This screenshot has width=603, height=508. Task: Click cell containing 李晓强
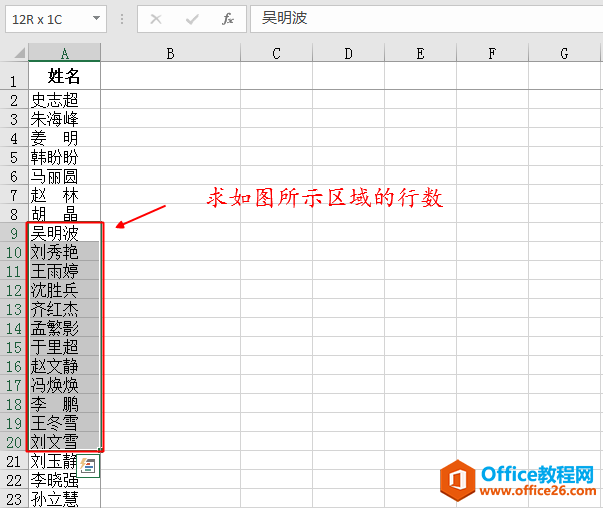tap(65, 480)
